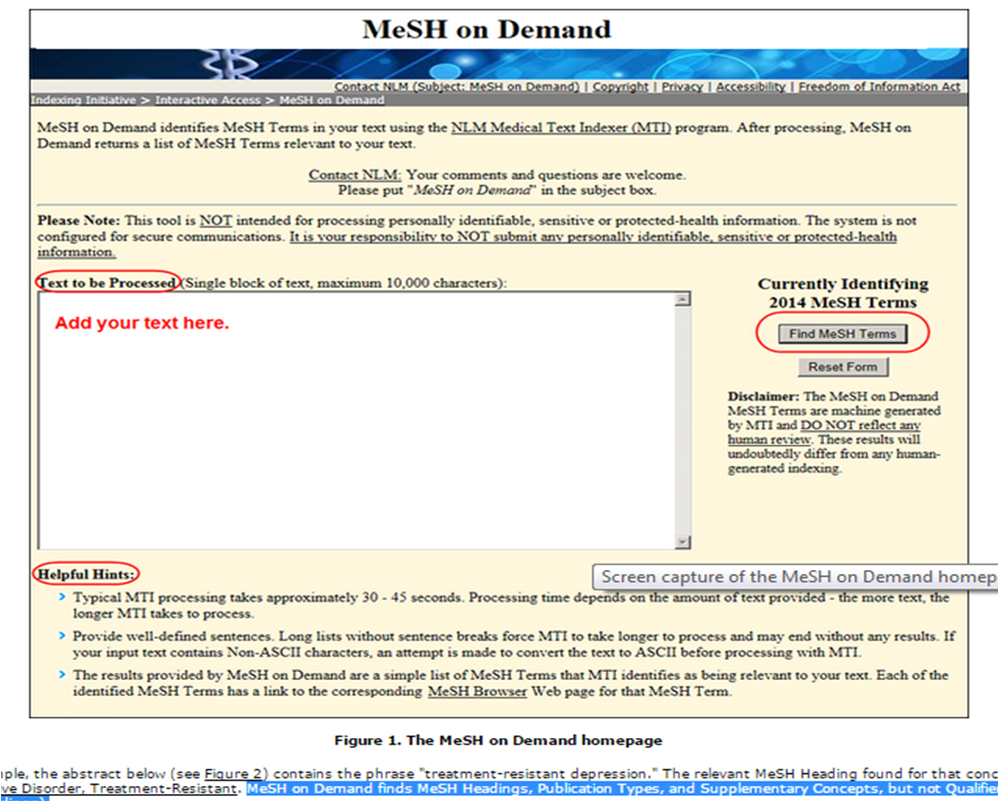Click the bullet arrow beside Typical MTI processing
999x802 pixels.
pyautogui.click(x=62, y=598)
